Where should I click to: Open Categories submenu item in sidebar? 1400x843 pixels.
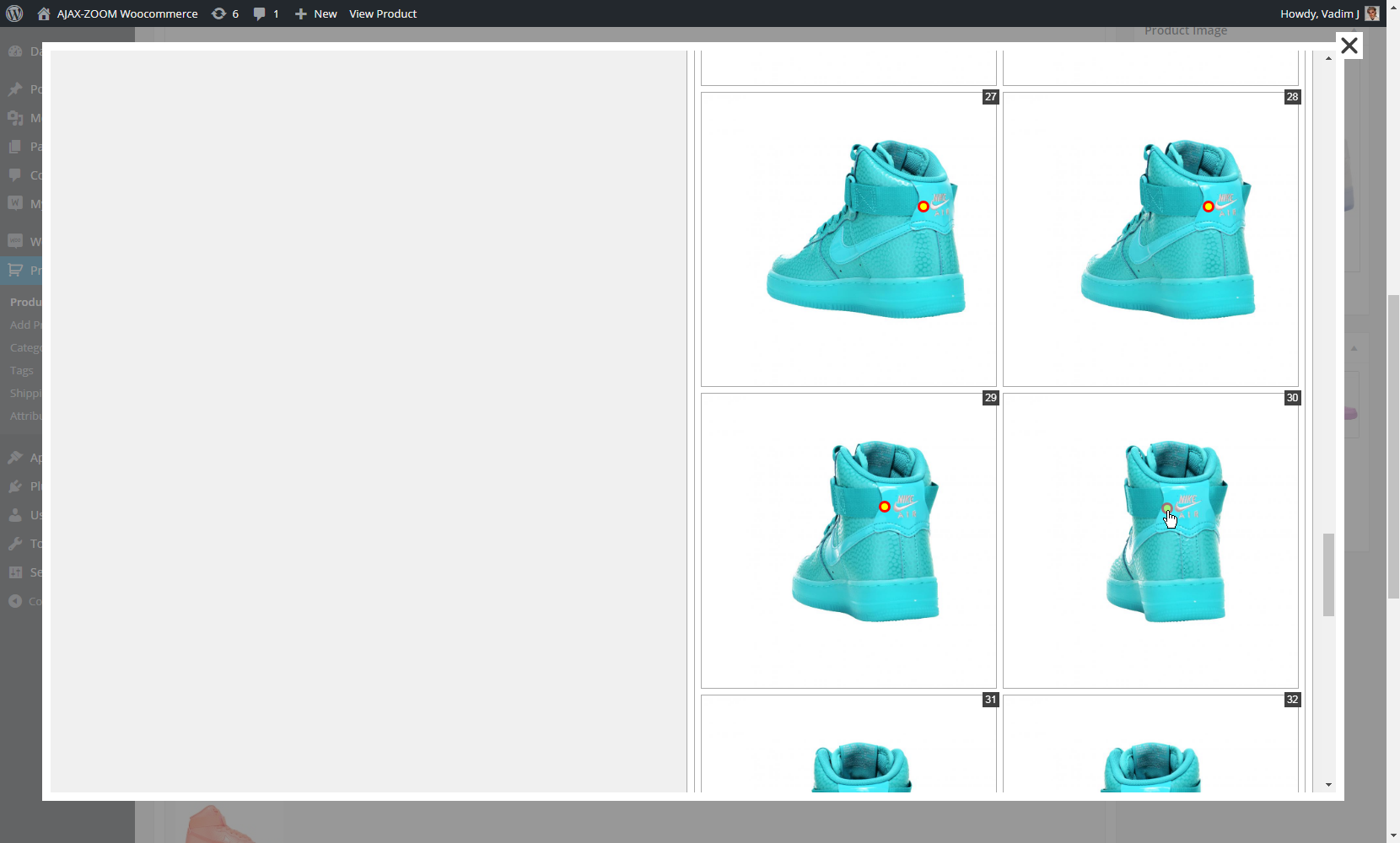coord(25,347)
